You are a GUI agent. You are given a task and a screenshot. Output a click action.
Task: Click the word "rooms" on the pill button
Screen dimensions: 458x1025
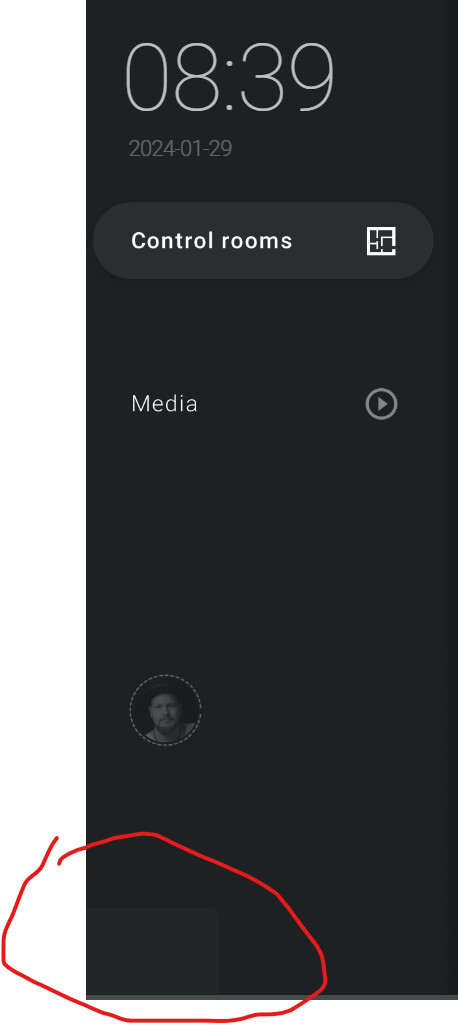(x=256, y=241)
